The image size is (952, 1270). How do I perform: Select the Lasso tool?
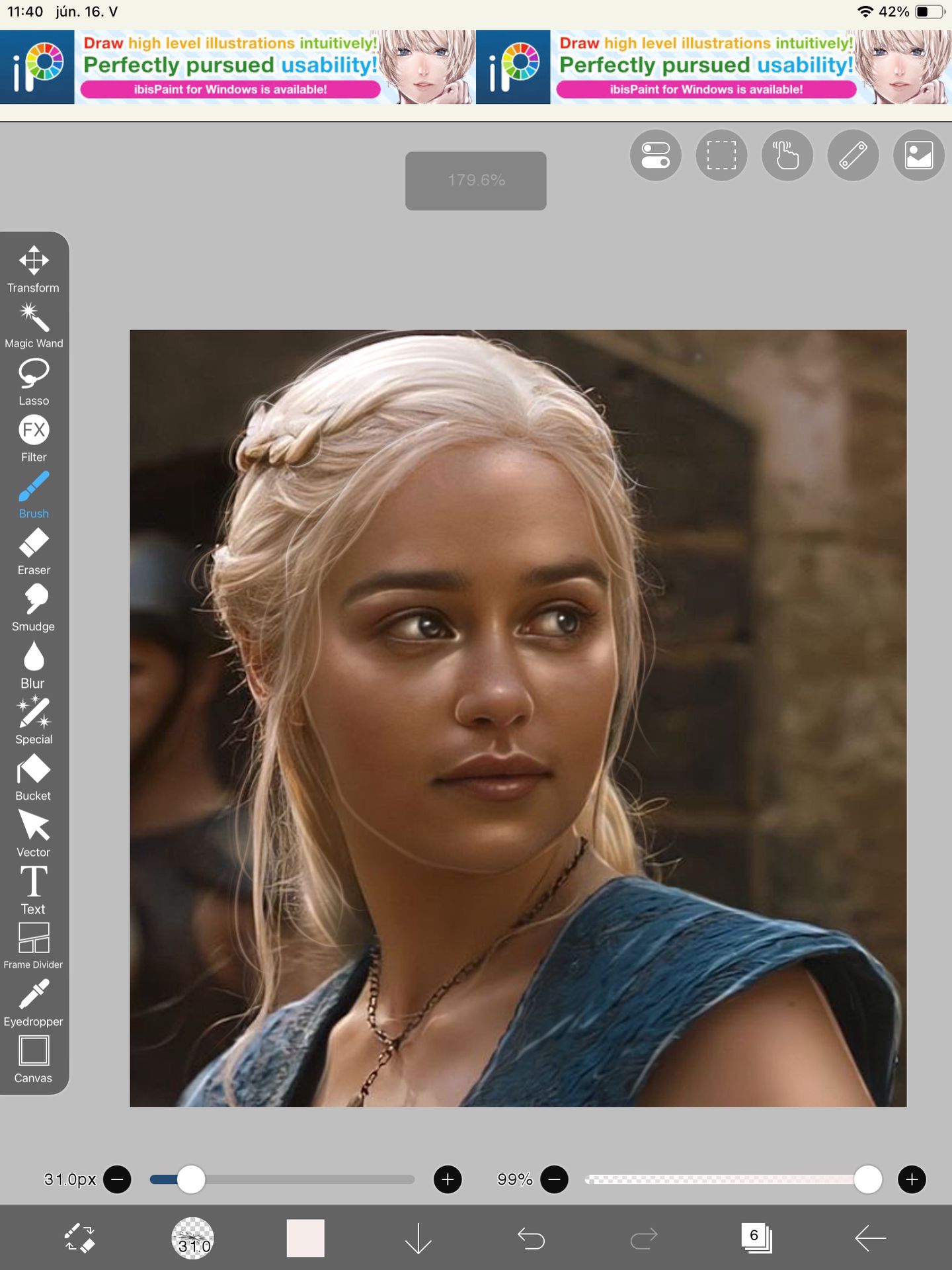(34, 382)
